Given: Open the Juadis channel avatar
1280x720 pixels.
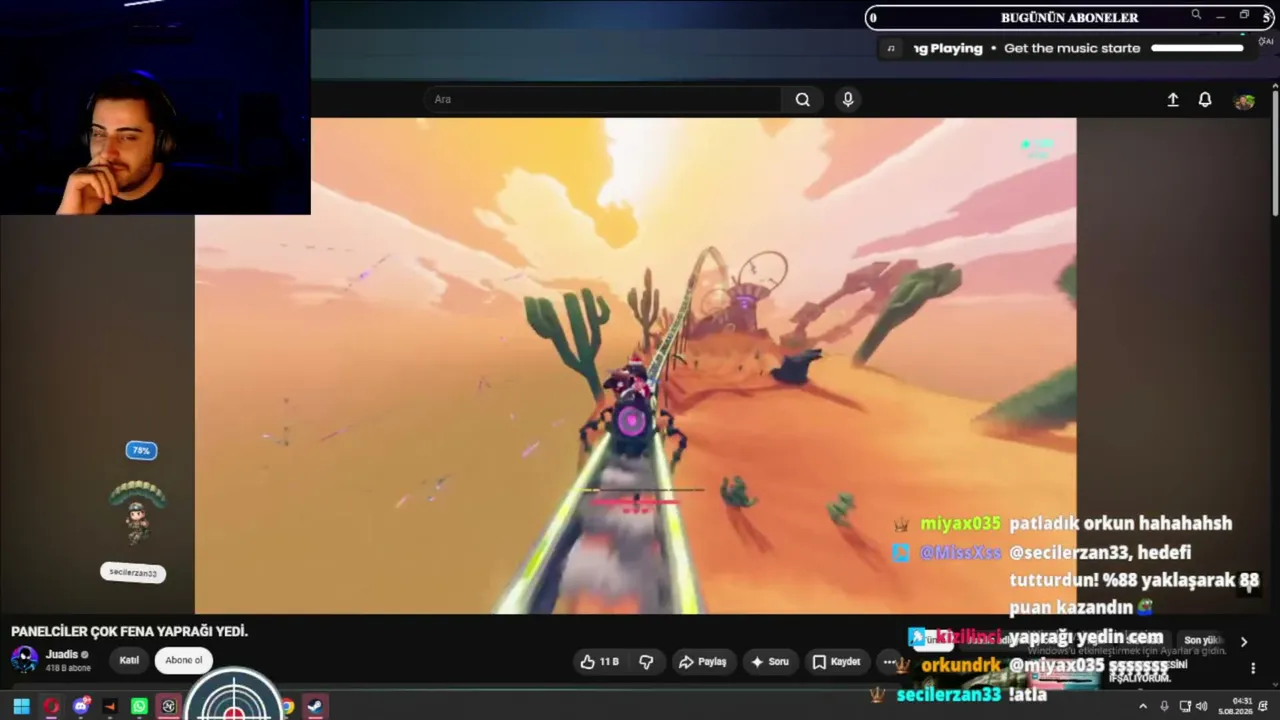Looking at the screenshot, I should click(x=25, y=660).
